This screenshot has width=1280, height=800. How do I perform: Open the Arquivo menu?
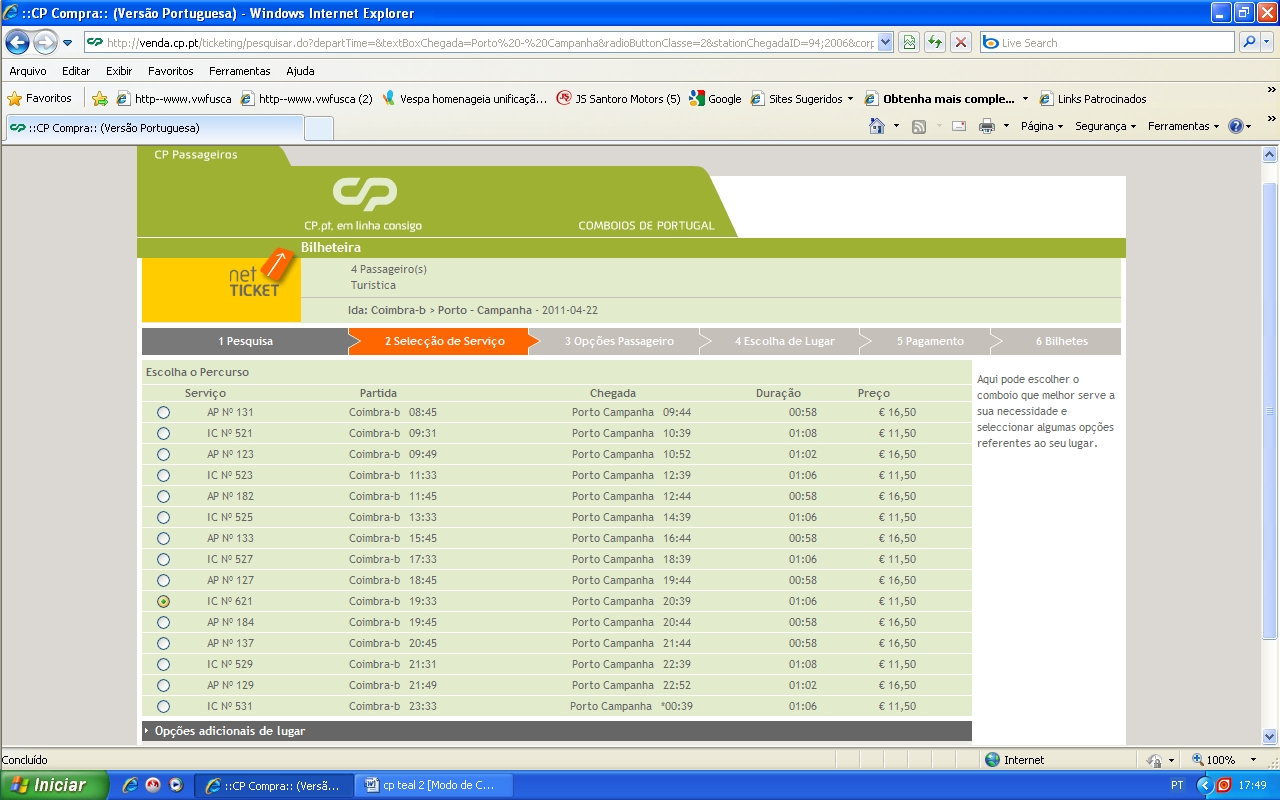(28, 71)
